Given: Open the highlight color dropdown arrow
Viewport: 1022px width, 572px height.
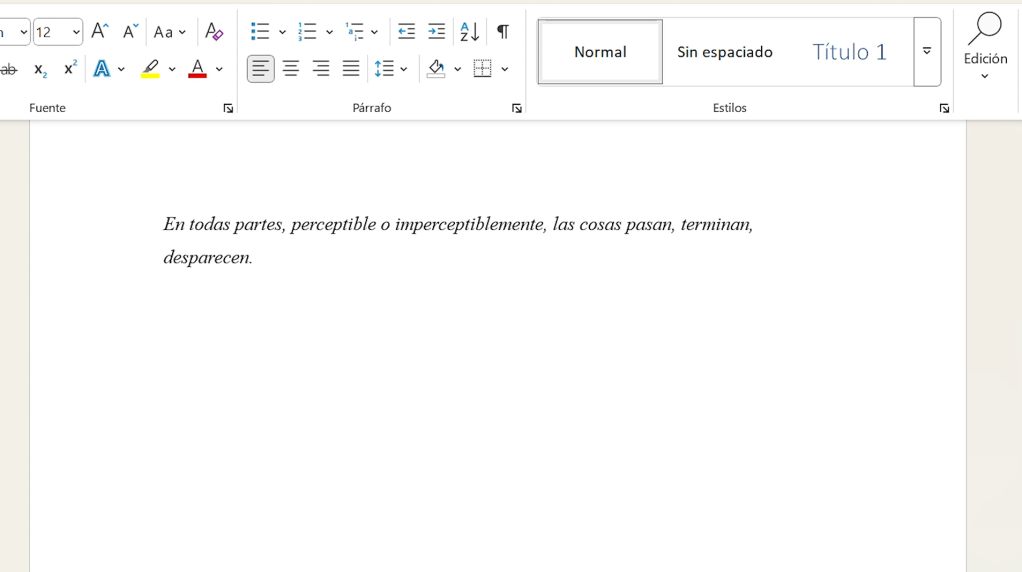Looking at the screenshot, I should coord(172,69).
